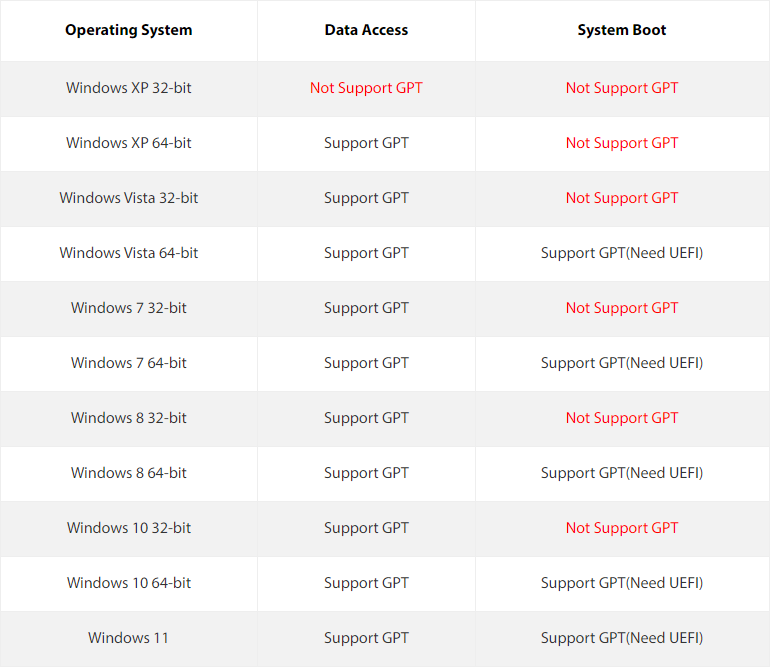Click Windows 8 32-bit System Boot cell

pos(621,418)
